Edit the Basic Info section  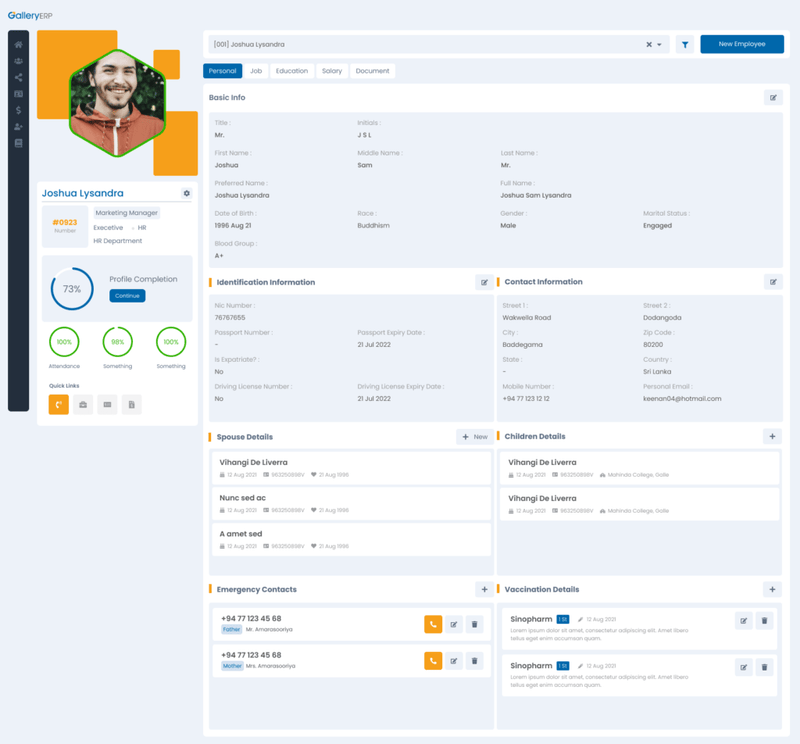[x=772, y=98]
